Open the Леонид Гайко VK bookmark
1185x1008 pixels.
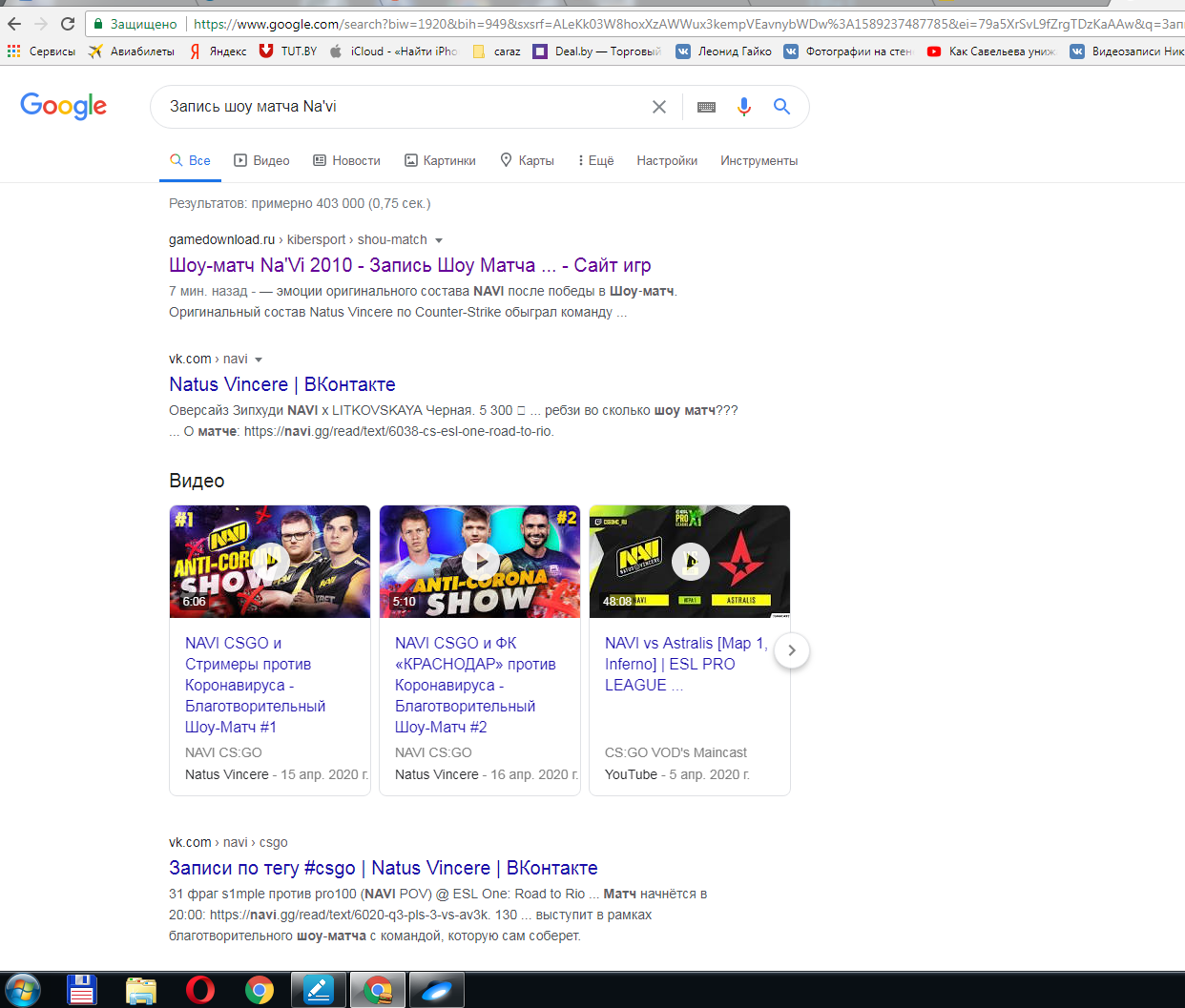pos(723,51)
